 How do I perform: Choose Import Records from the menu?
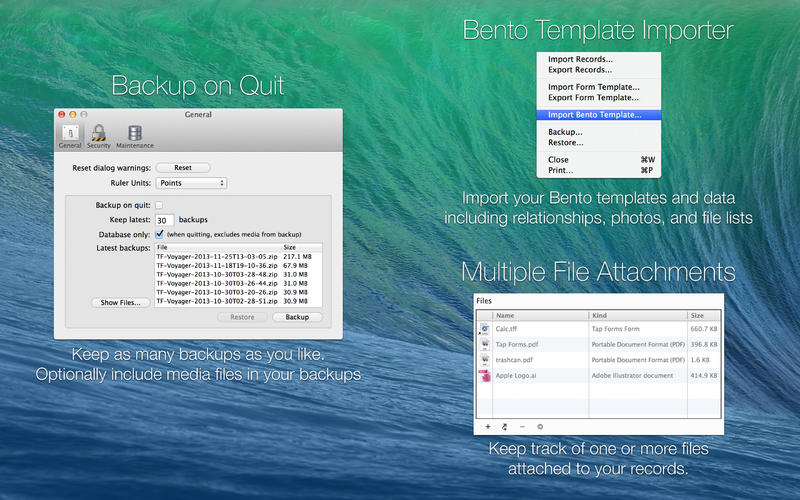[x=581, y=59]
